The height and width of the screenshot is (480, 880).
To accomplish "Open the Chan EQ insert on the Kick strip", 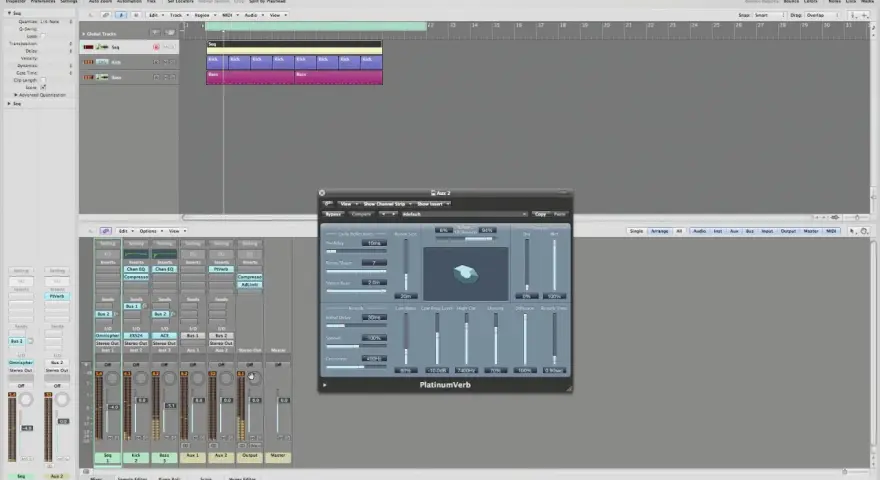I will tap(136, 269).
